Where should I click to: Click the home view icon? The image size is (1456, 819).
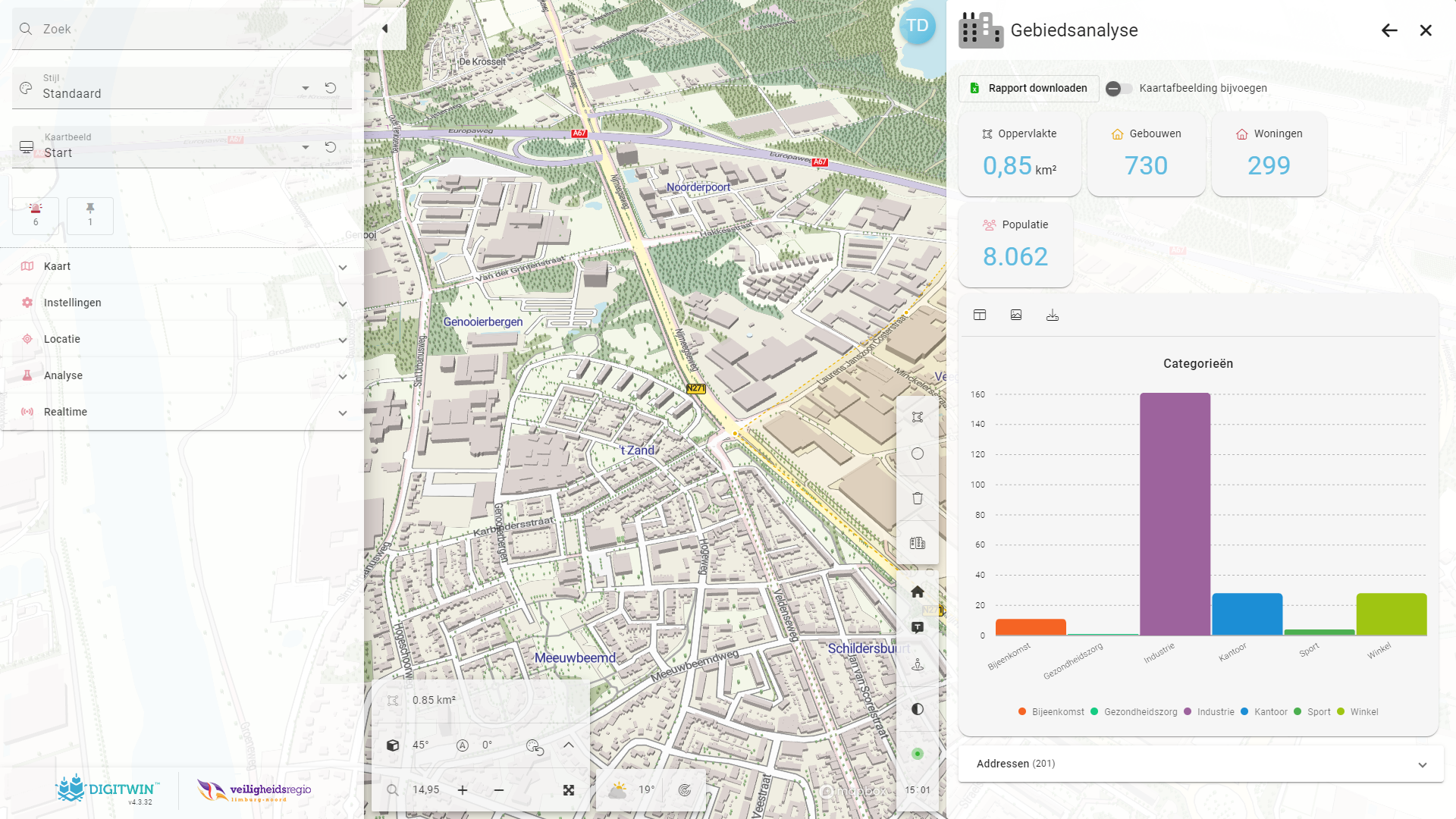tap(918, 591)
